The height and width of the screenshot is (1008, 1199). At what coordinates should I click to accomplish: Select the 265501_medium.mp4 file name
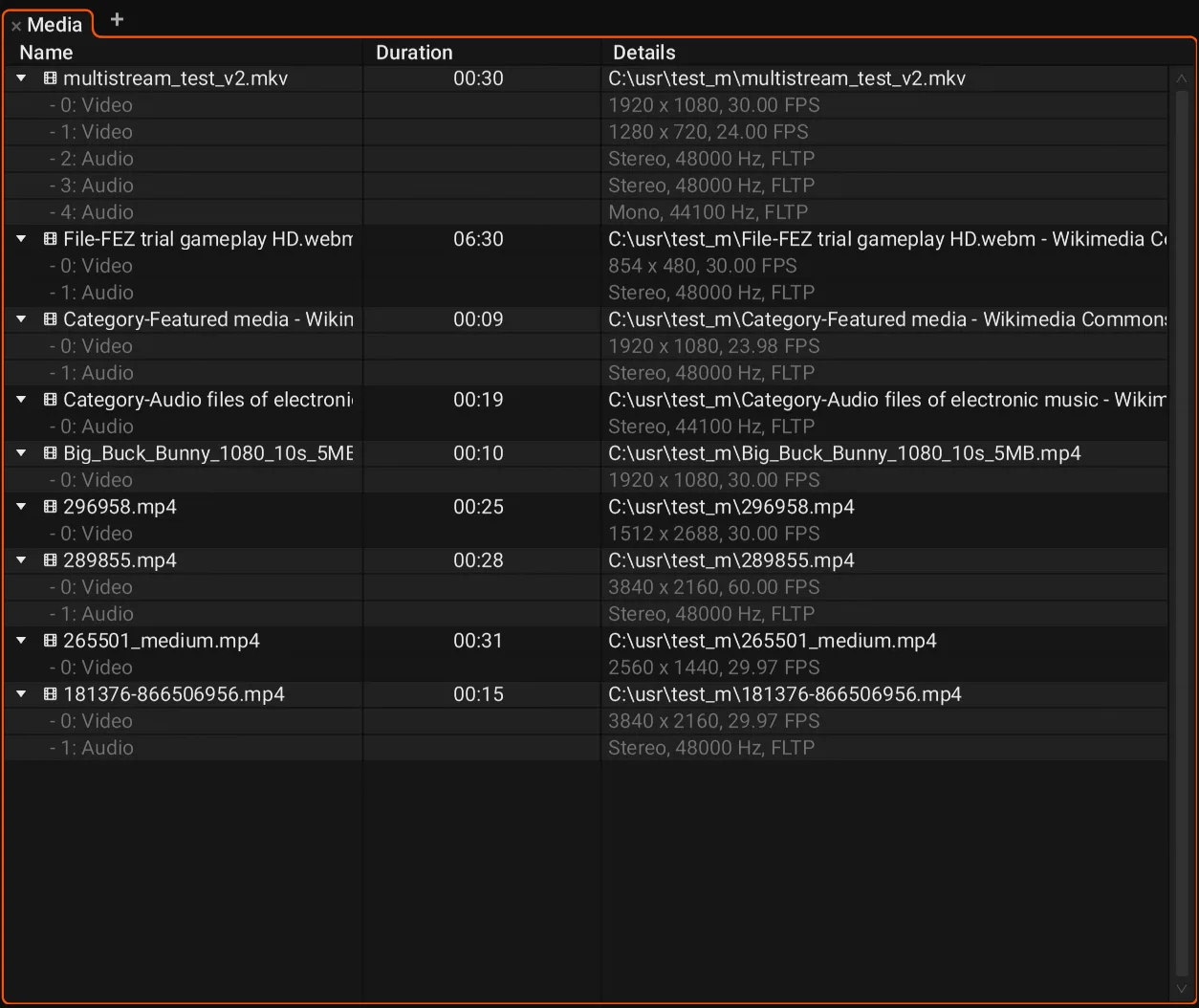point(162,641)
